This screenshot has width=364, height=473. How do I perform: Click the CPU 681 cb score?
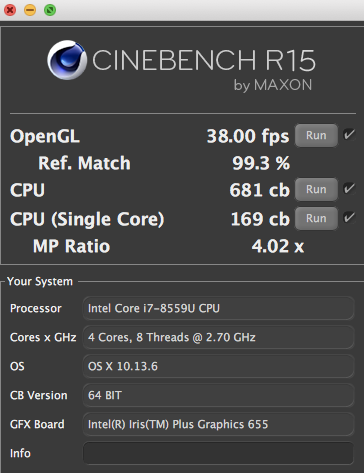(x=259, y=190)
